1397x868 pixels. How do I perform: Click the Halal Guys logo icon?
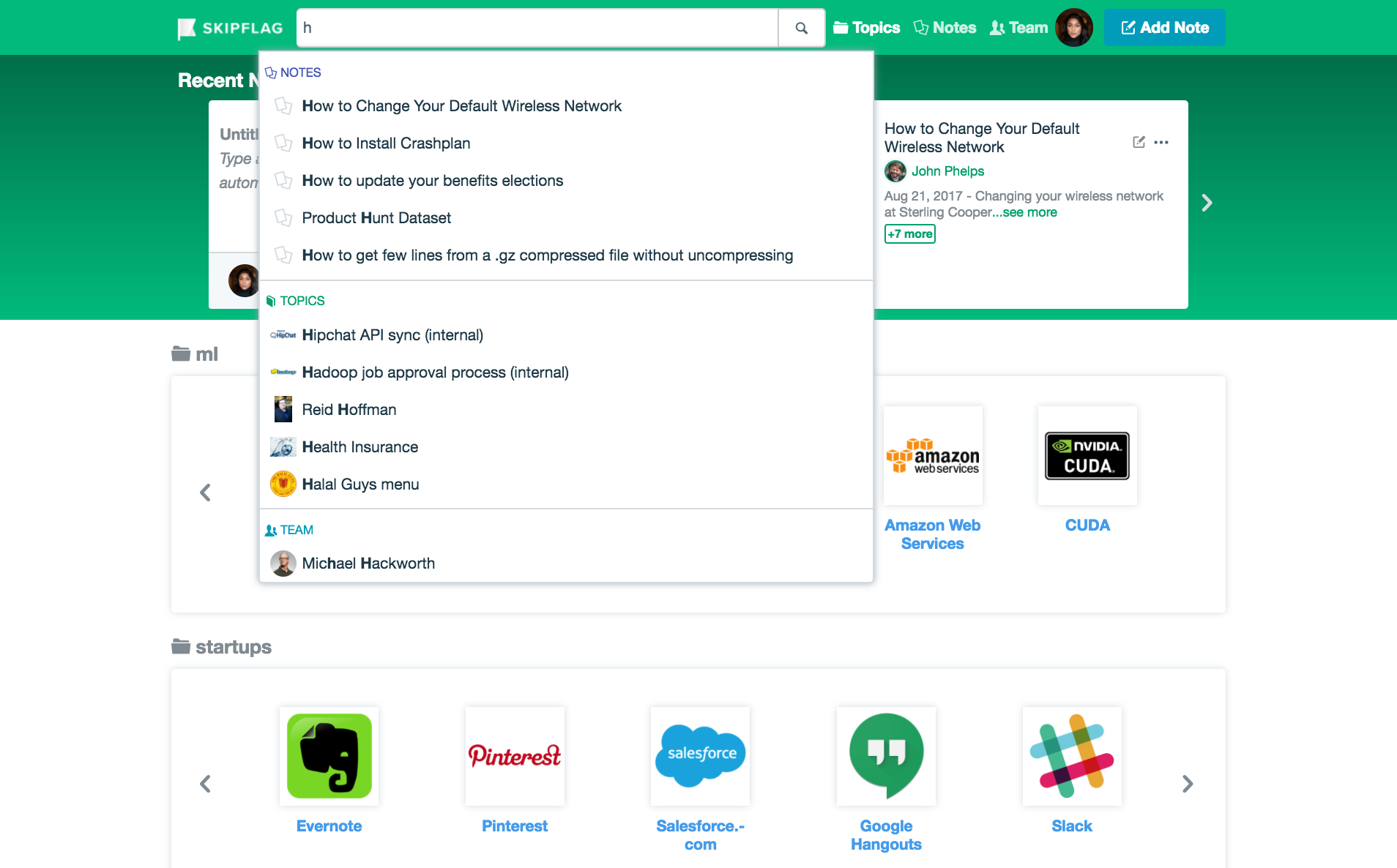click(x=283, y=484)
